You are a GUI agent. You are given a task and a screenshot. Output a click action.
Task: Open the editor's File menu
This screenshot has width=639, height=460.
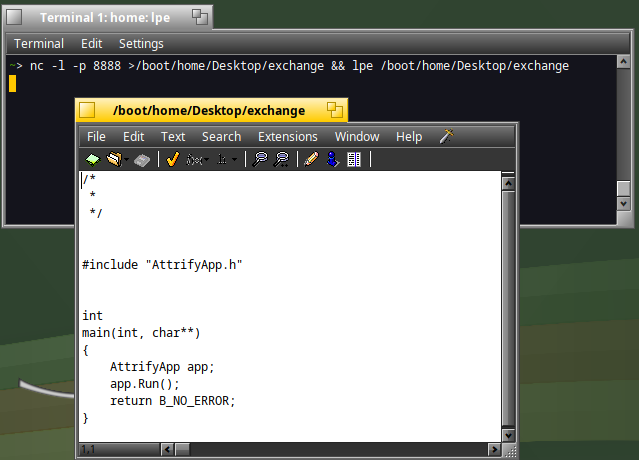point(96,136)
